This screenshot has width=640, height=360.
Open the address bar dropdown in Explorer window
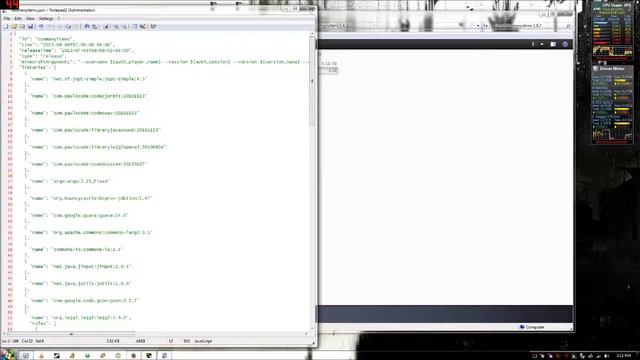(x=478, y=26)
